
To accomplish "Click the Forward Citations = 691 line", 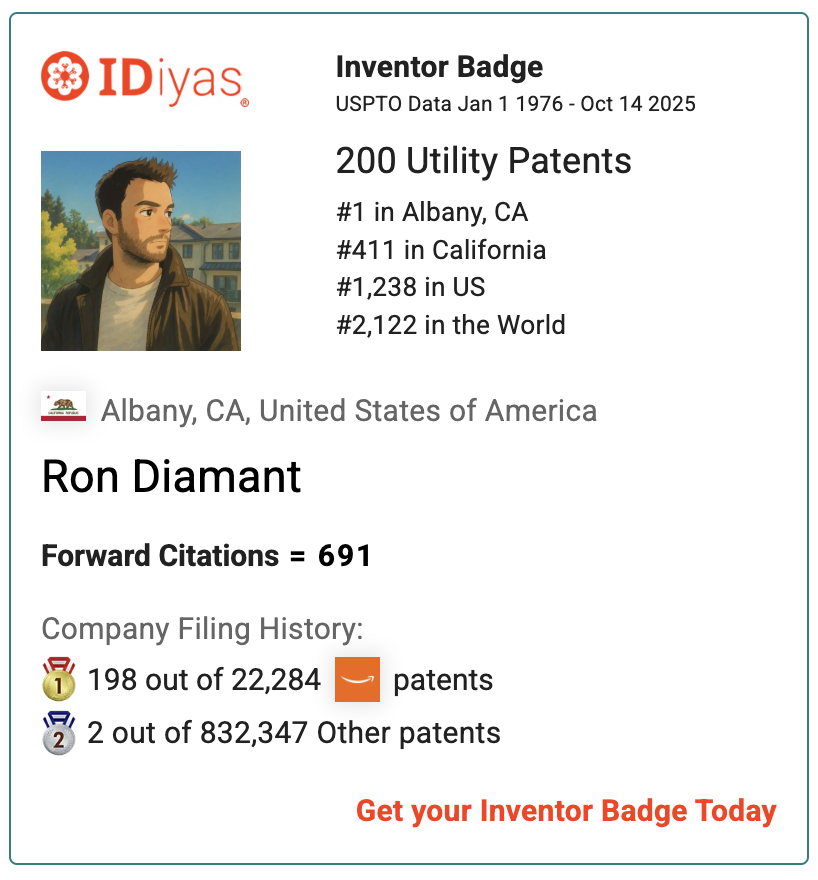I will [x=206, y=556].
